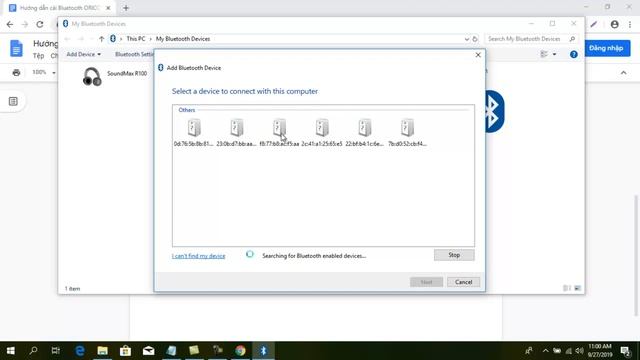Select the unknown device starting with 2c:41
This screenshot has height=360, width=640.
tap(322, 133)
